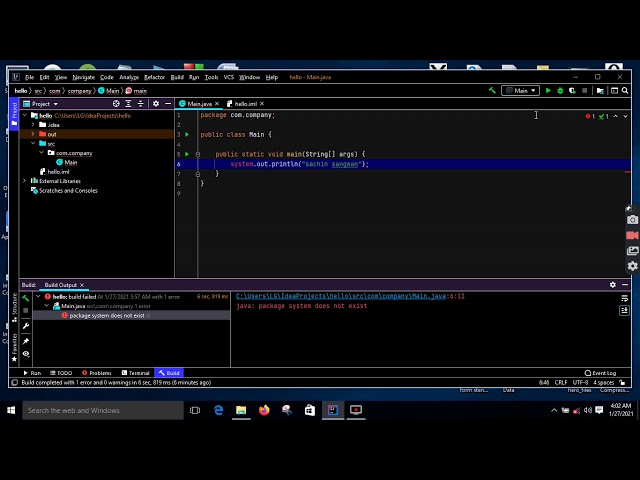Viewport: 640px width, 480px height.
Task: Click Expand All in Project panel
Action: (128, 104)
